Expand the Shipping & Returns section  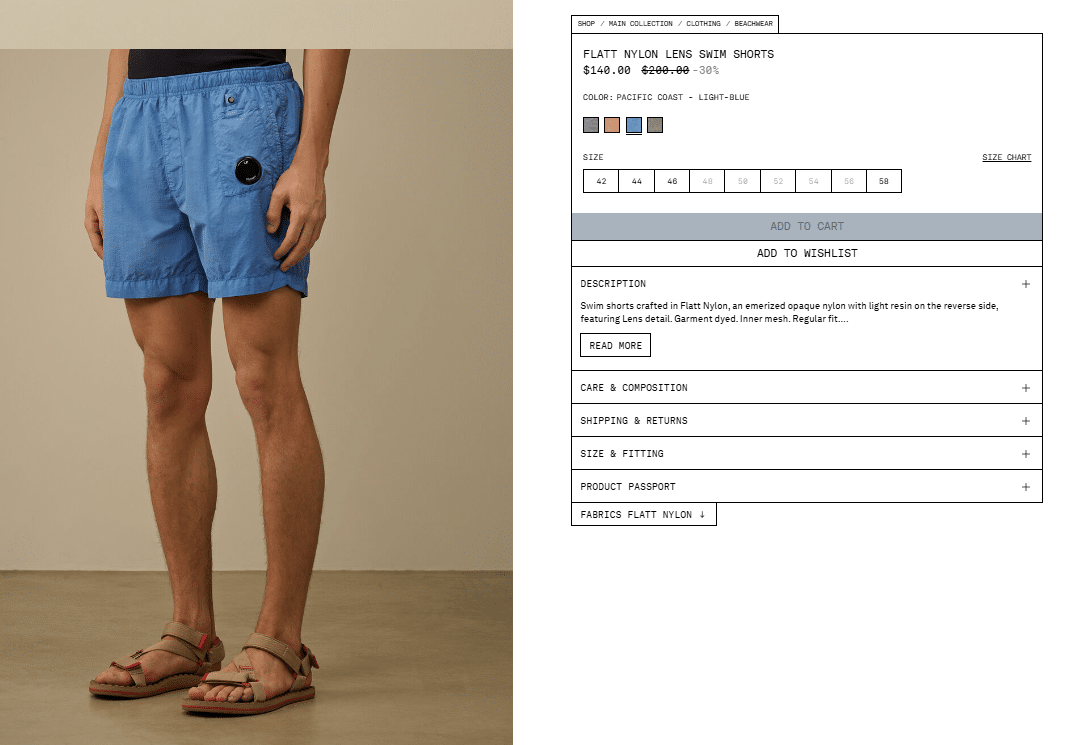coord(806,421)
